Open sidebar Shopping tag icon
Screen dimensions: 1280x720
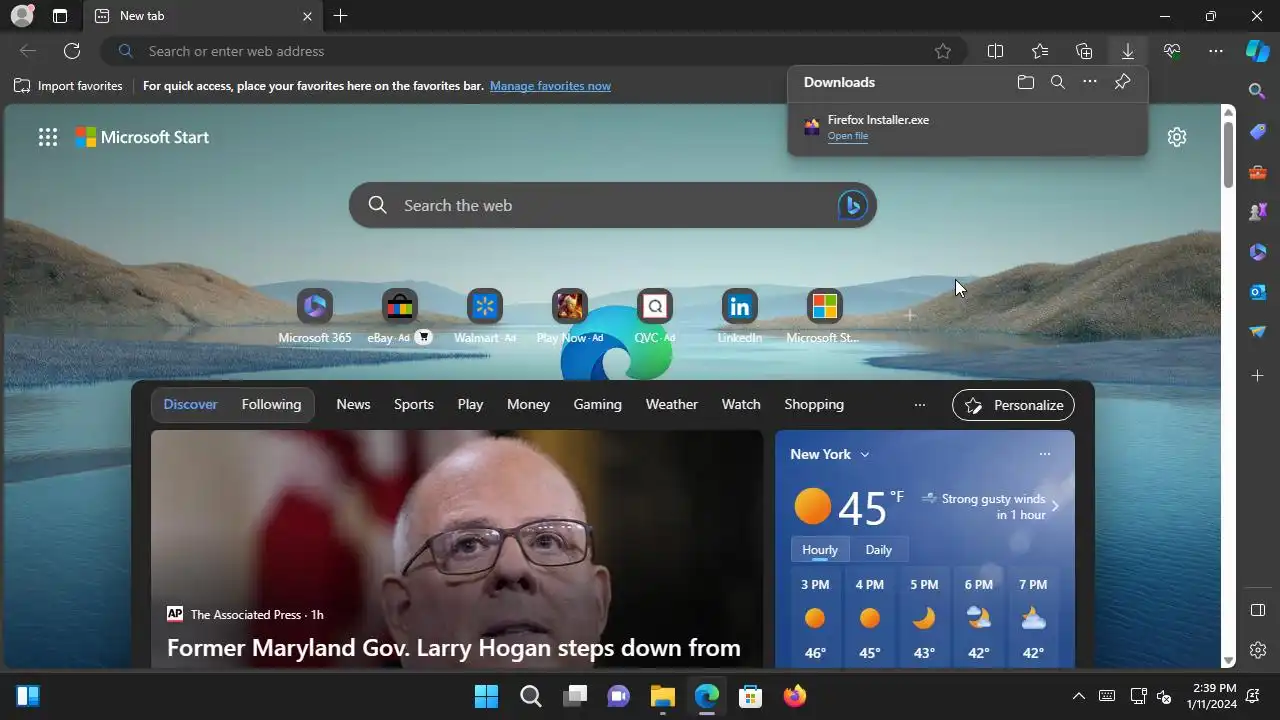(x=1258, y=132)
